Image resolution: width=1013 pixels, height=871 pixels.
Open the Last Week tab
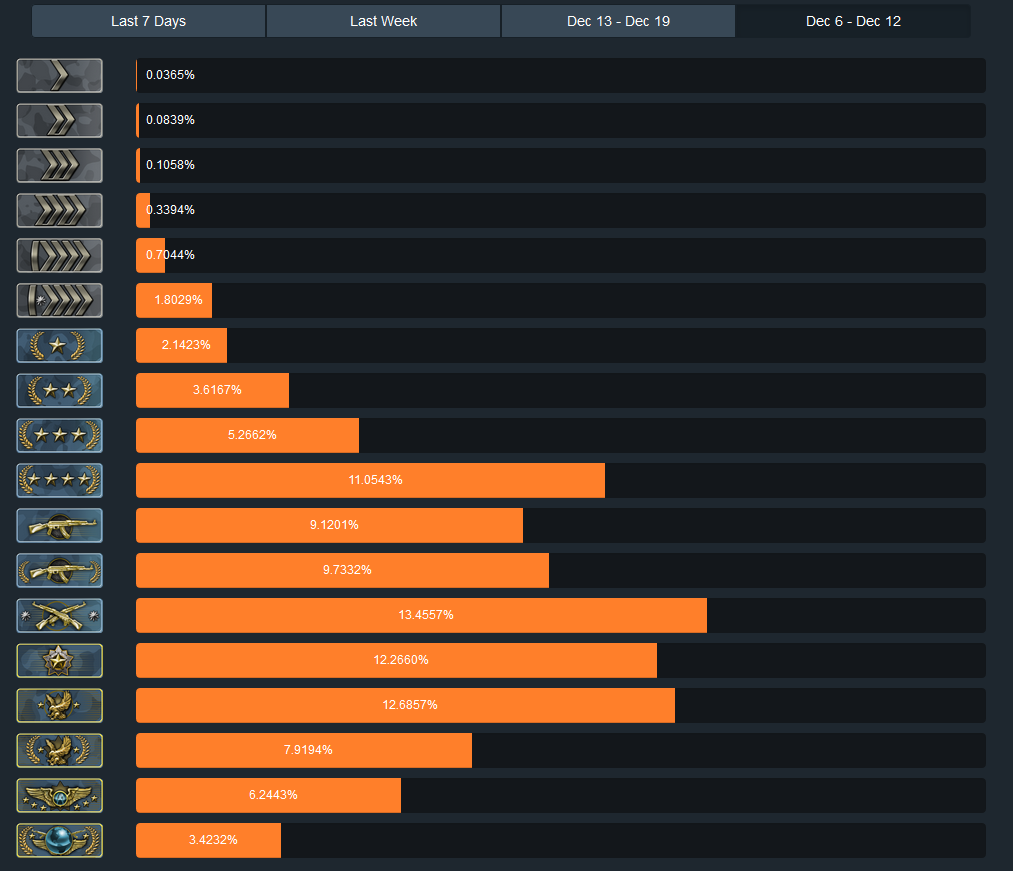coord(383,21)
